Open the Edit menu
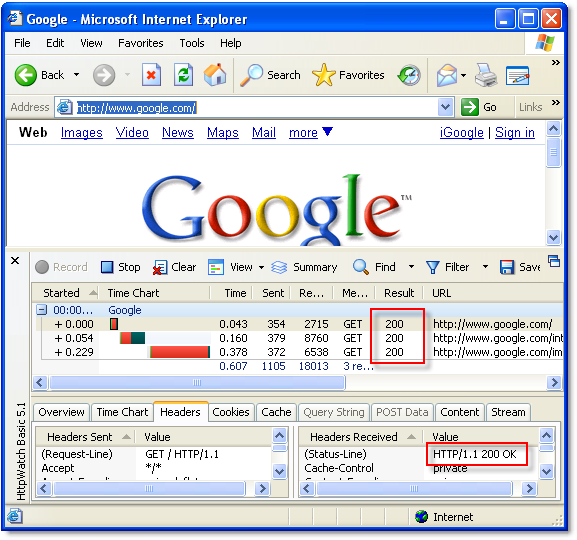Image resolution: width=577 pixels, height=540 pixels. (55, 43)
